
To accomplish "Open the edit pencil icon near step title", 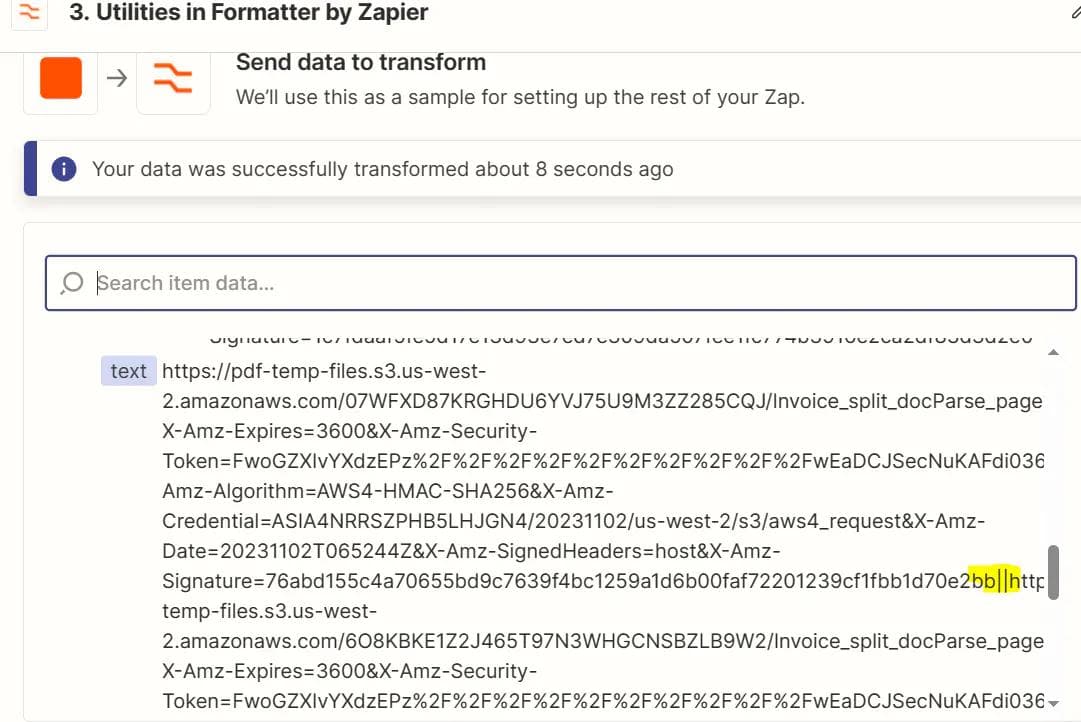I will point(1075,12).
